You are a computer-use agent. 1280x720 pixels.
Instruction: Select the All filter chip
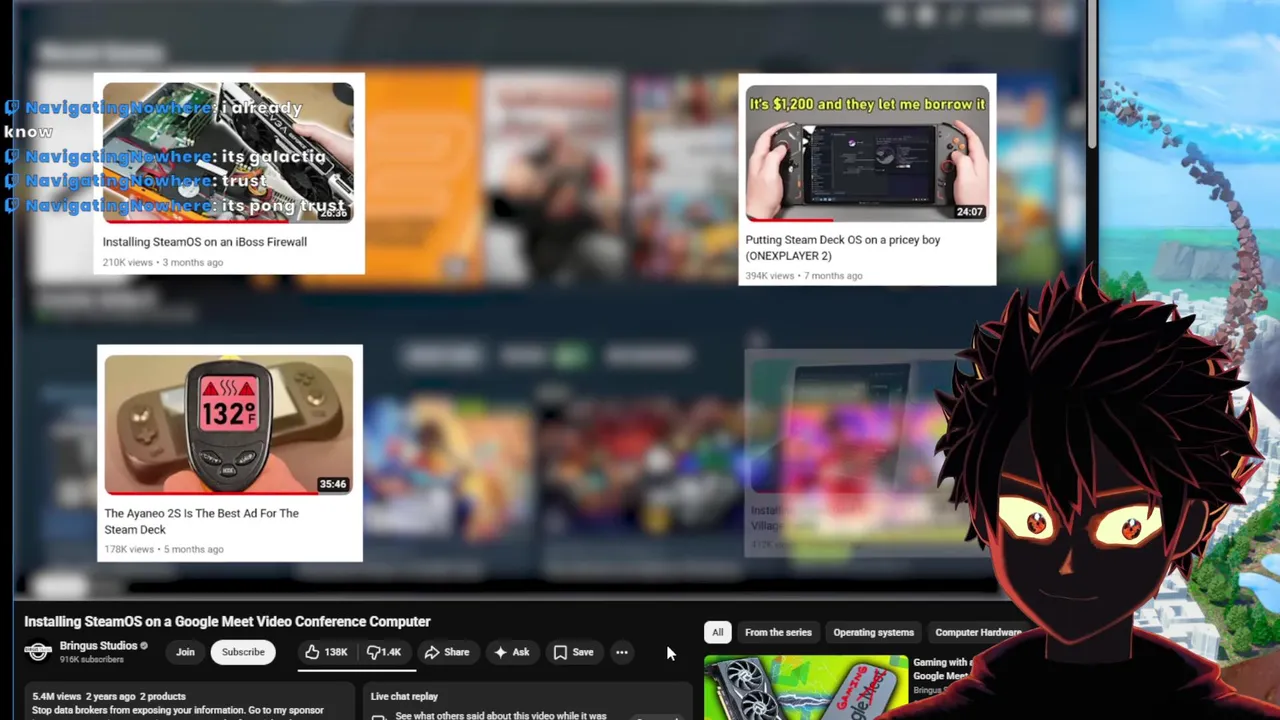click(717, 632)
